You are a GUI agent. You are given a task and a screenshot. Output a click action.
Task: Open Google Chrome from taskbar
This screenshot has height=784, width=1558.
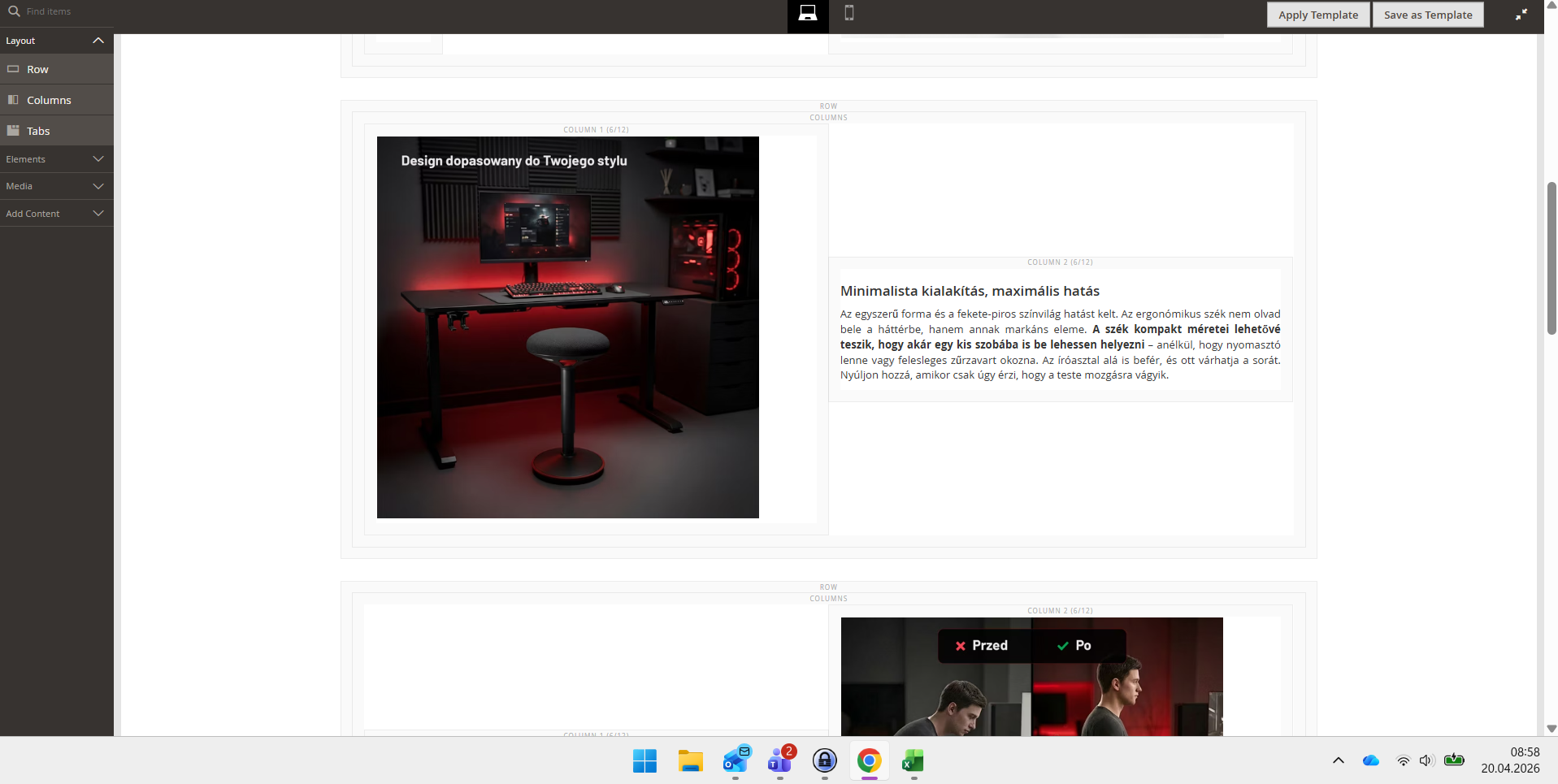869,760
